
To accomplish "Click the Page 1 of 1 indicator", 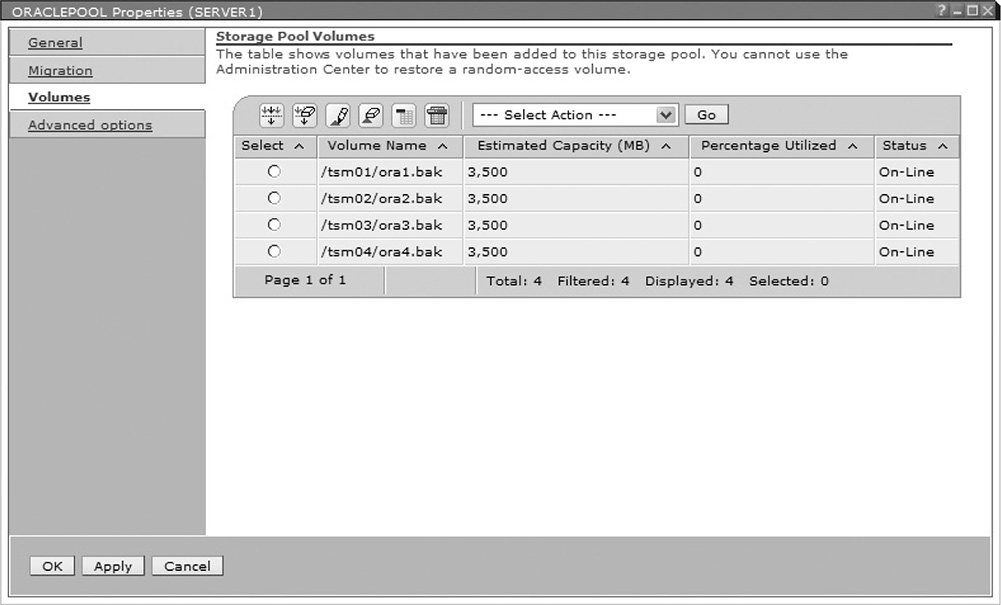I will pos(305,280).
